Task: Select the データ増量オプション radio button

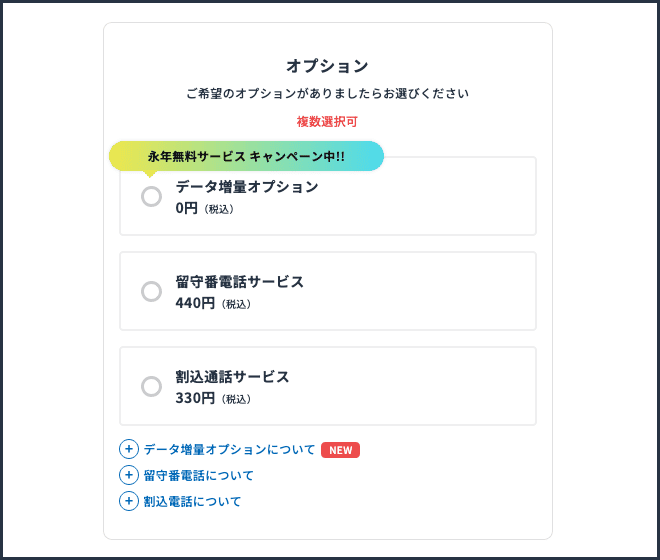Action: [x=152, y=197]
